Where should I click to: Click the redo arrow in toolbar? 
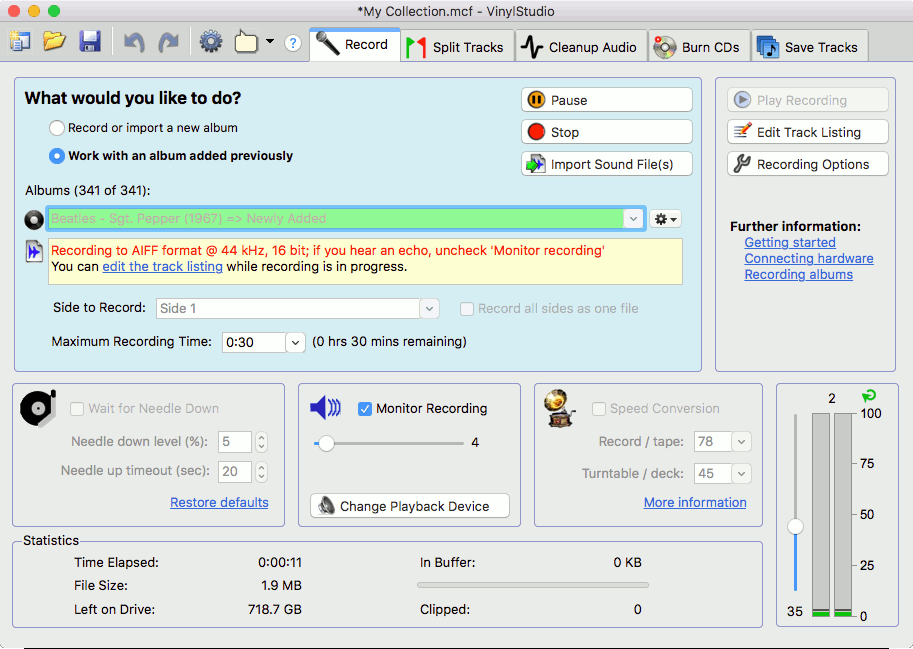(x=169, y=42)
